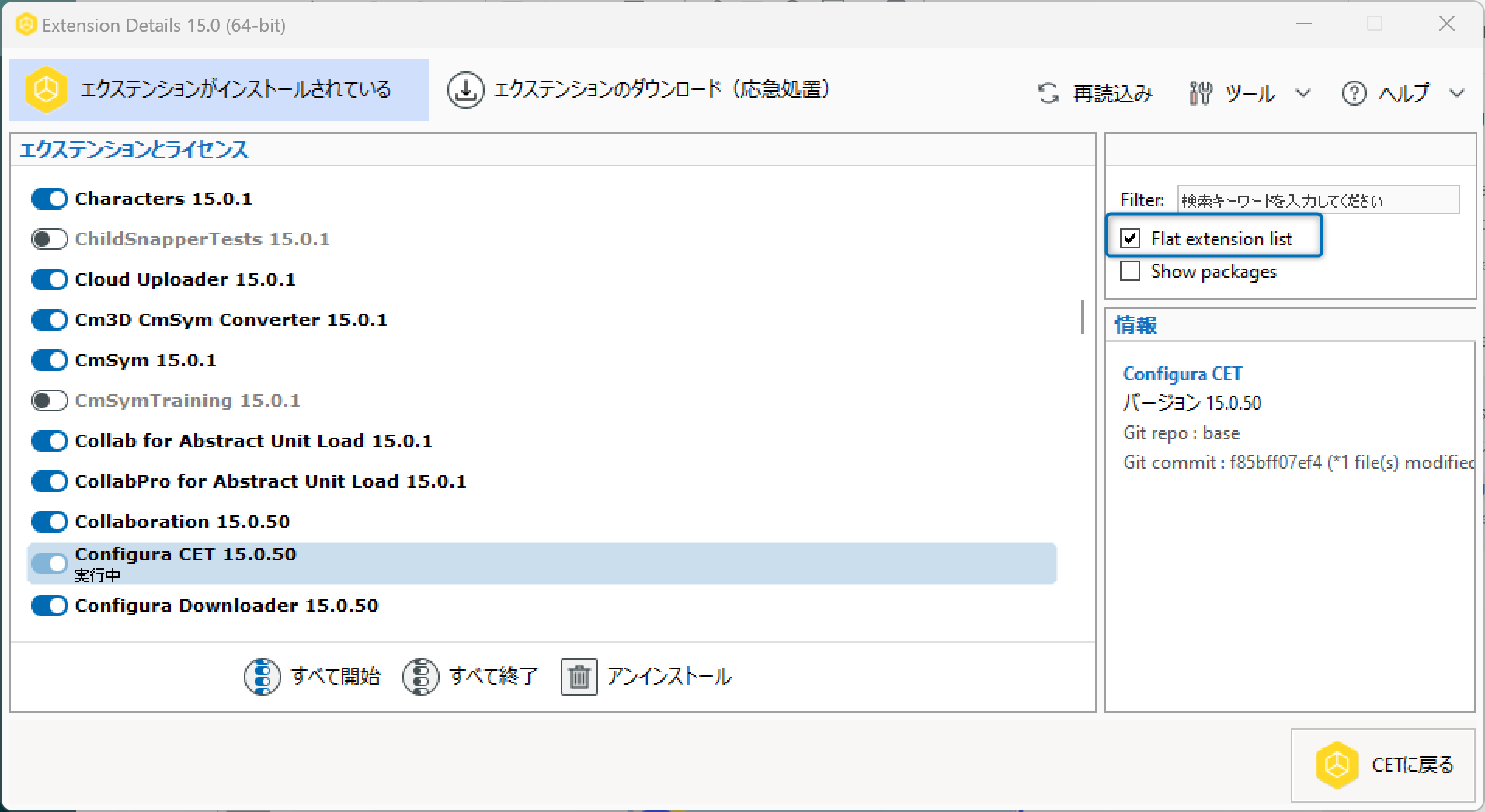Select Collab for Abstract Unit Load 15.0.1 text
This screenshot has width=1485, height=812.
coord(253,441)
